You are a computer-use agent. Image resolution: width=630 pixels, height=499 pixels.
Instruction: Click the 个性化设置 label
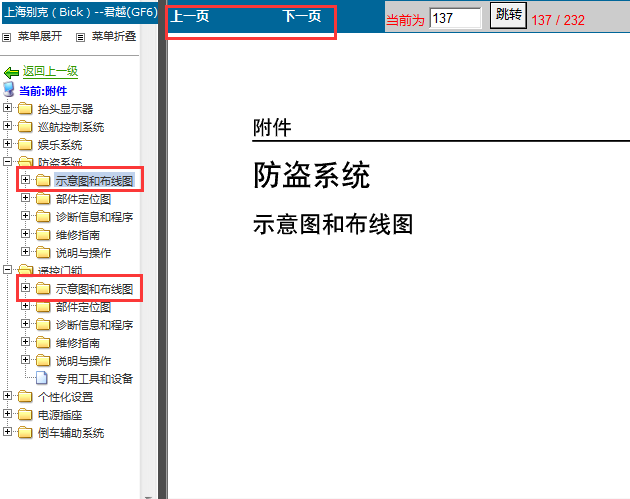pyautogui.click(x=65, y=397)
